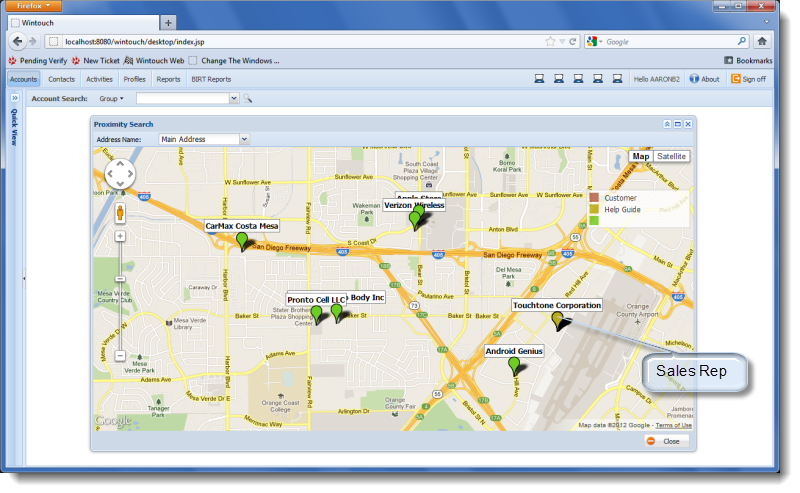This screenshot has width=800, height=493.
Task: Open the Account Search combo arrow
Action: (x=234, y=98)
